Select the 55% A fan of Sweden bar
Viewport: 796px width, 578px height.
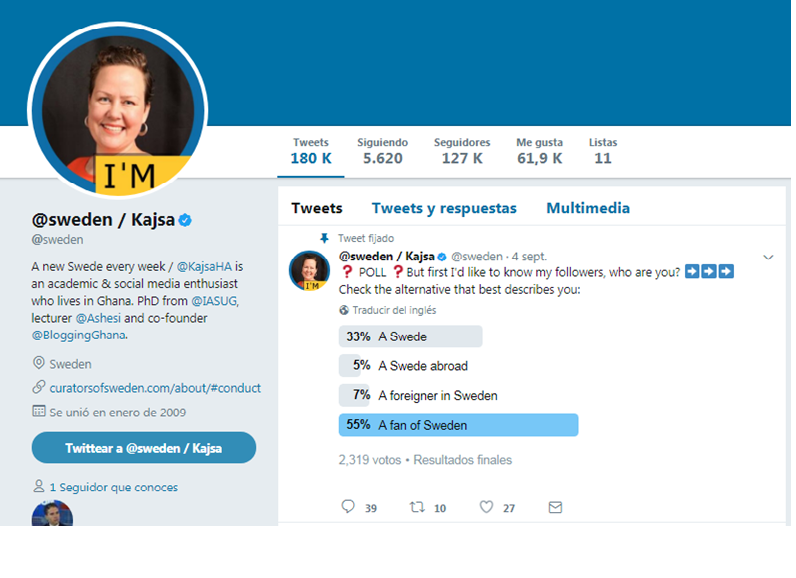click(x=458, y=425)
